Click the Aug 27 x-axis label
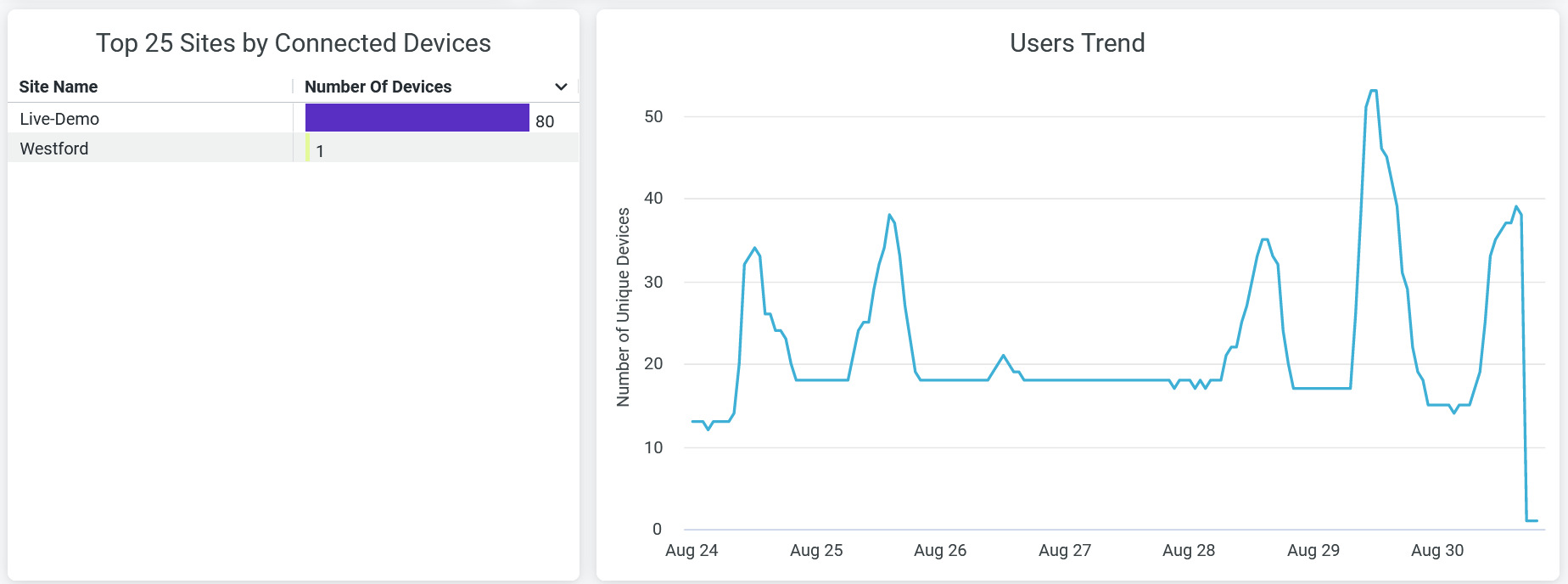The image size is (1568, 584). point(1065,550)
